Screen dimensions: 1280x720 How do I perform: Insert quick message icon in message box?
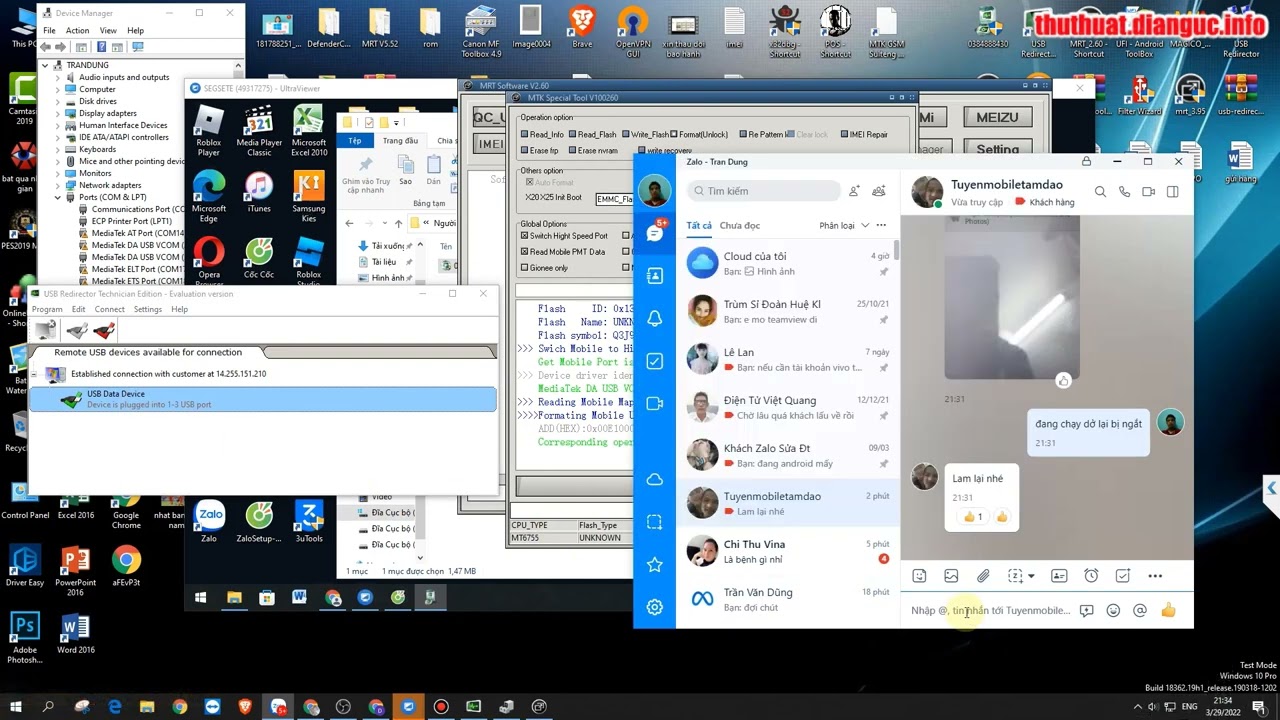1086,611
